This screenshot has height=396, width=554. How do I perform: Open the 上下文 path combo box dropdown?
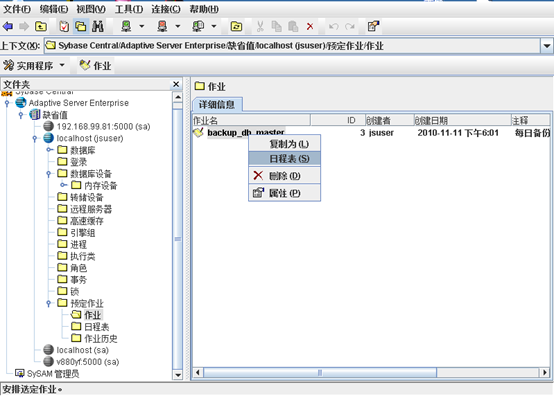point(547,46)
